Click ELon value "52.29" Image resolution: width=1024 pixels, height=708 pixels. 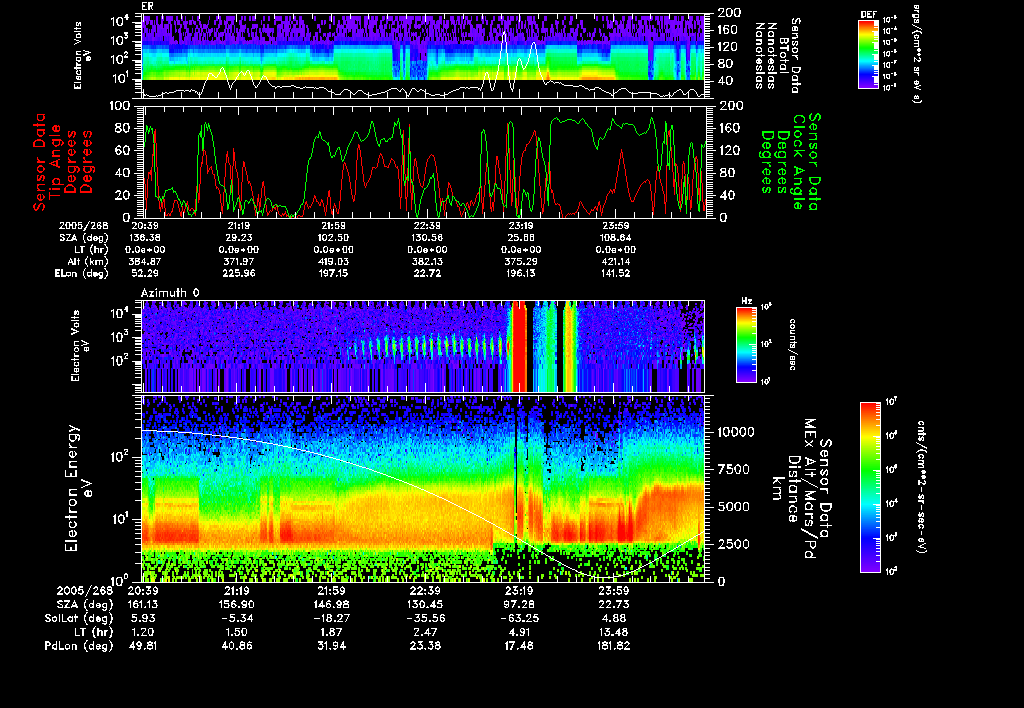(x=145, y=274)
